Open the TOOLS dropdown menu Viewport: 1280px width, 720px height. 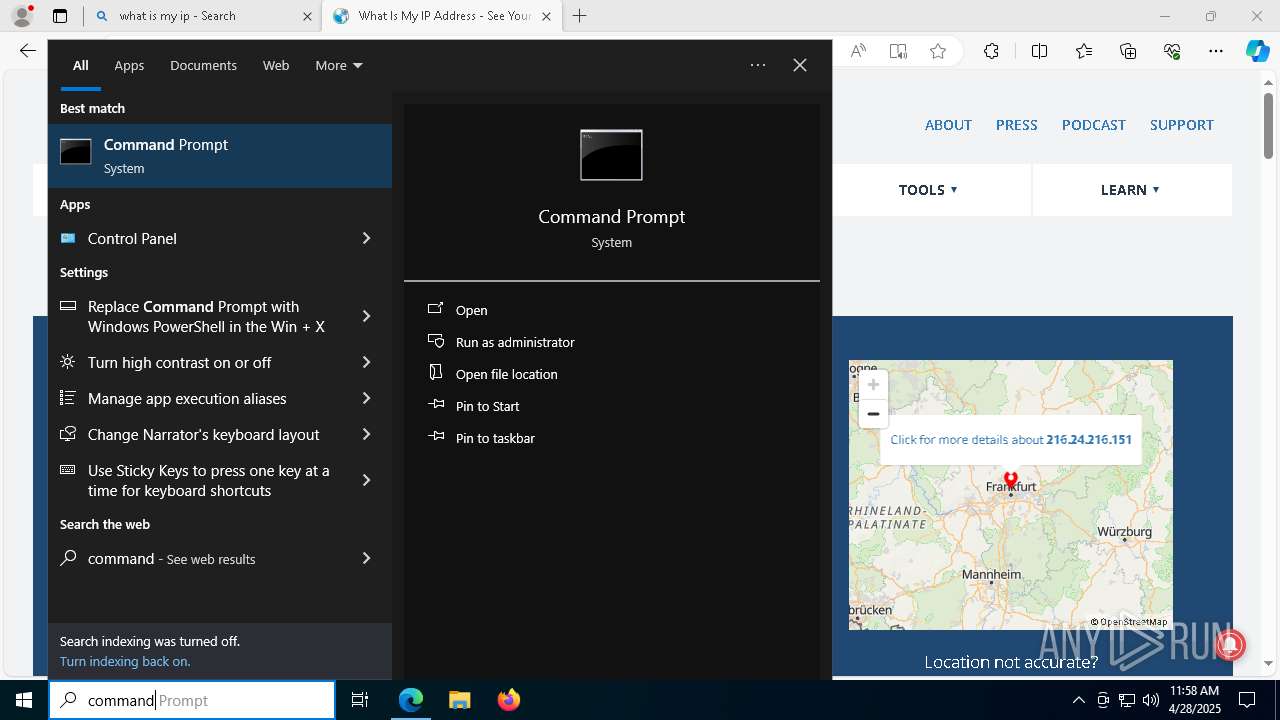click(x=928, y=190)
